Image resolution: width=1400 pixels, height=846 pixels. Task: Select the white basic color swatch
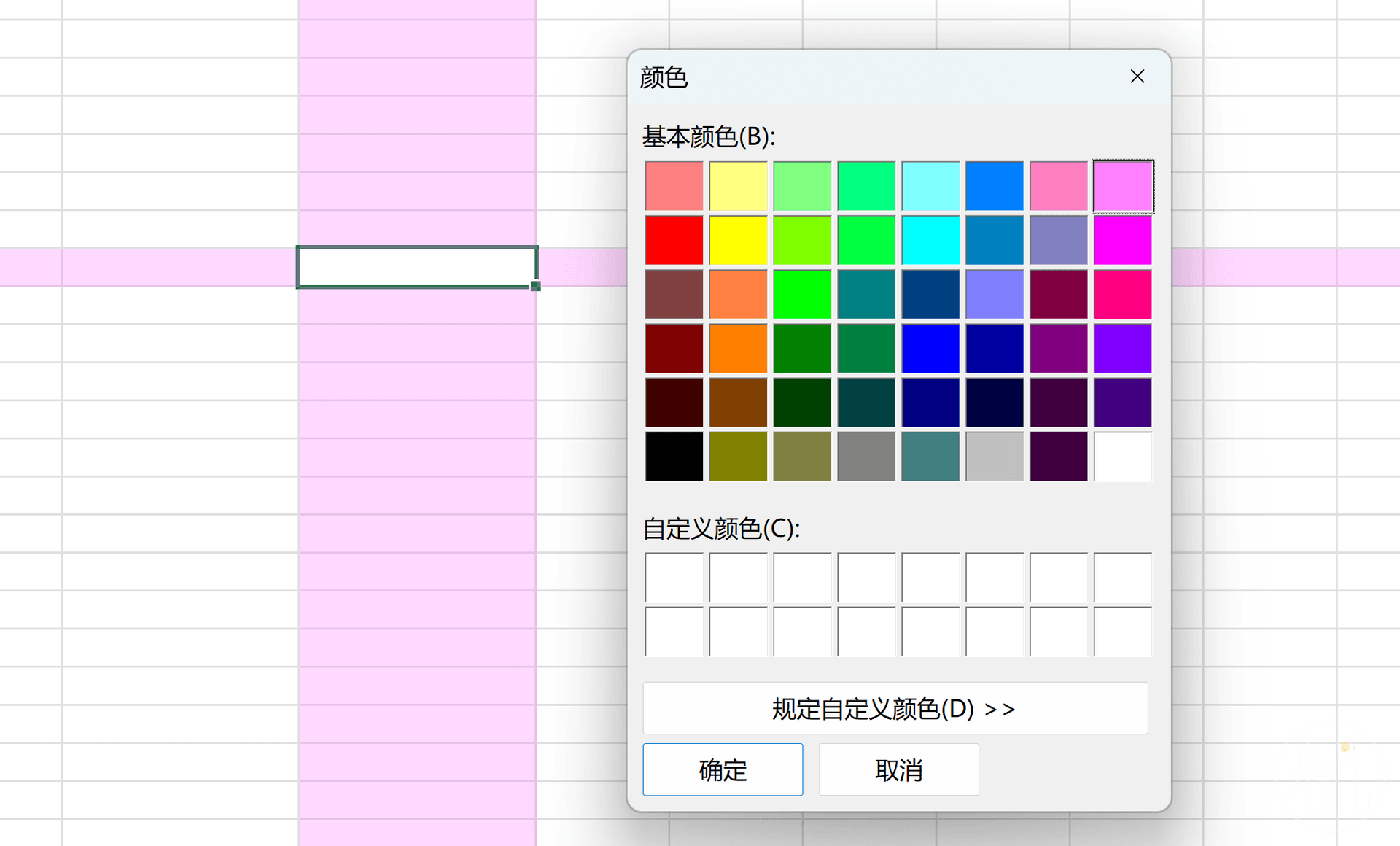point(1123,457)
